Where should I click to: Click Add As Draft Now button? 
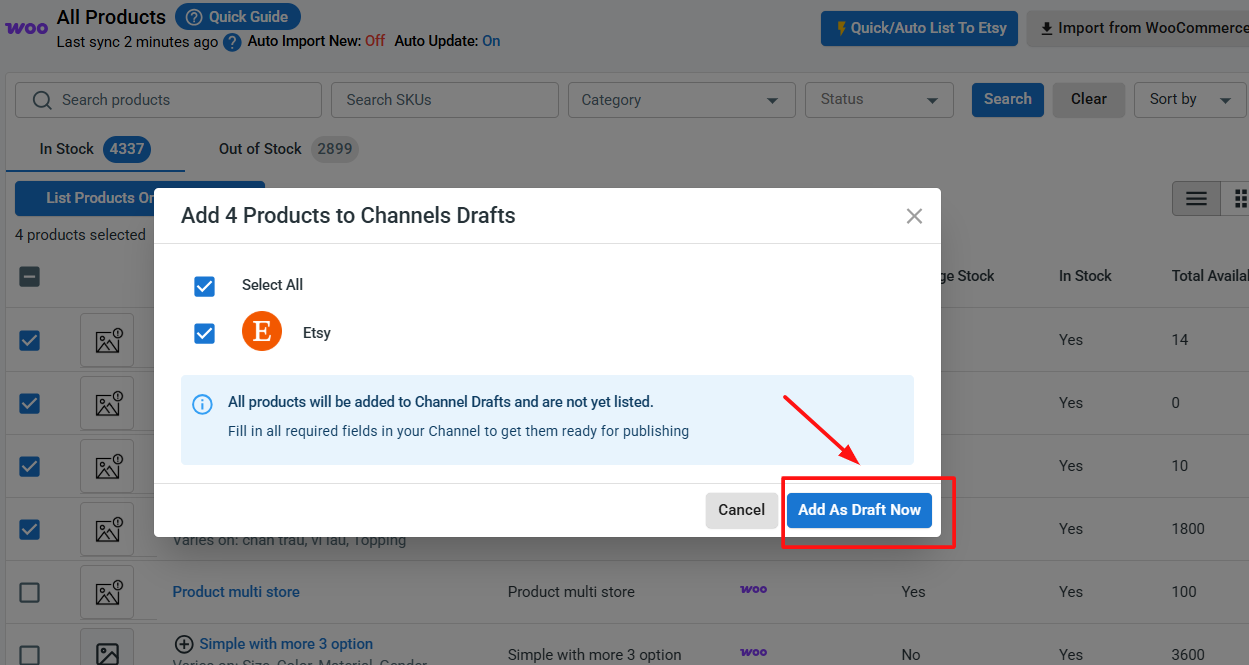tap(859, 510)
